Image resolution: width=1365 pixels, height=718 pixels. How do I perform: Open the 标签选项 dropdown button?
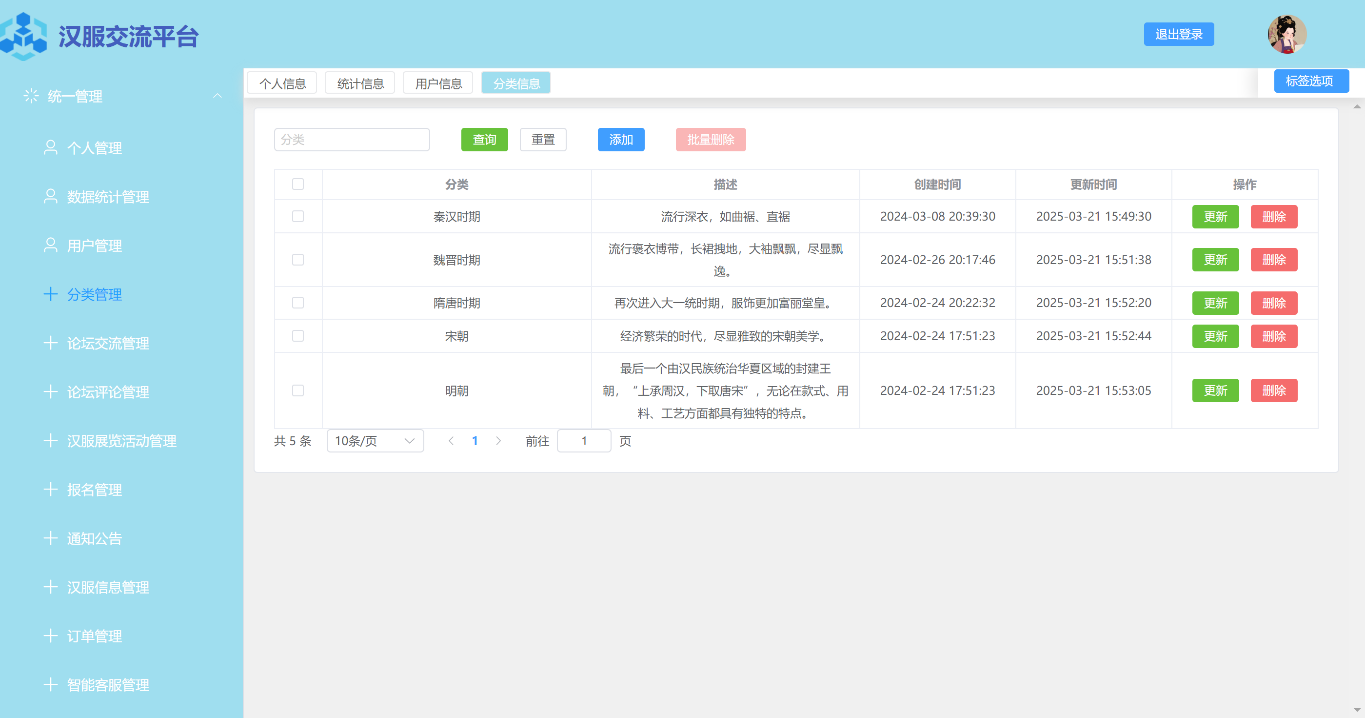tap(1311, 81)
